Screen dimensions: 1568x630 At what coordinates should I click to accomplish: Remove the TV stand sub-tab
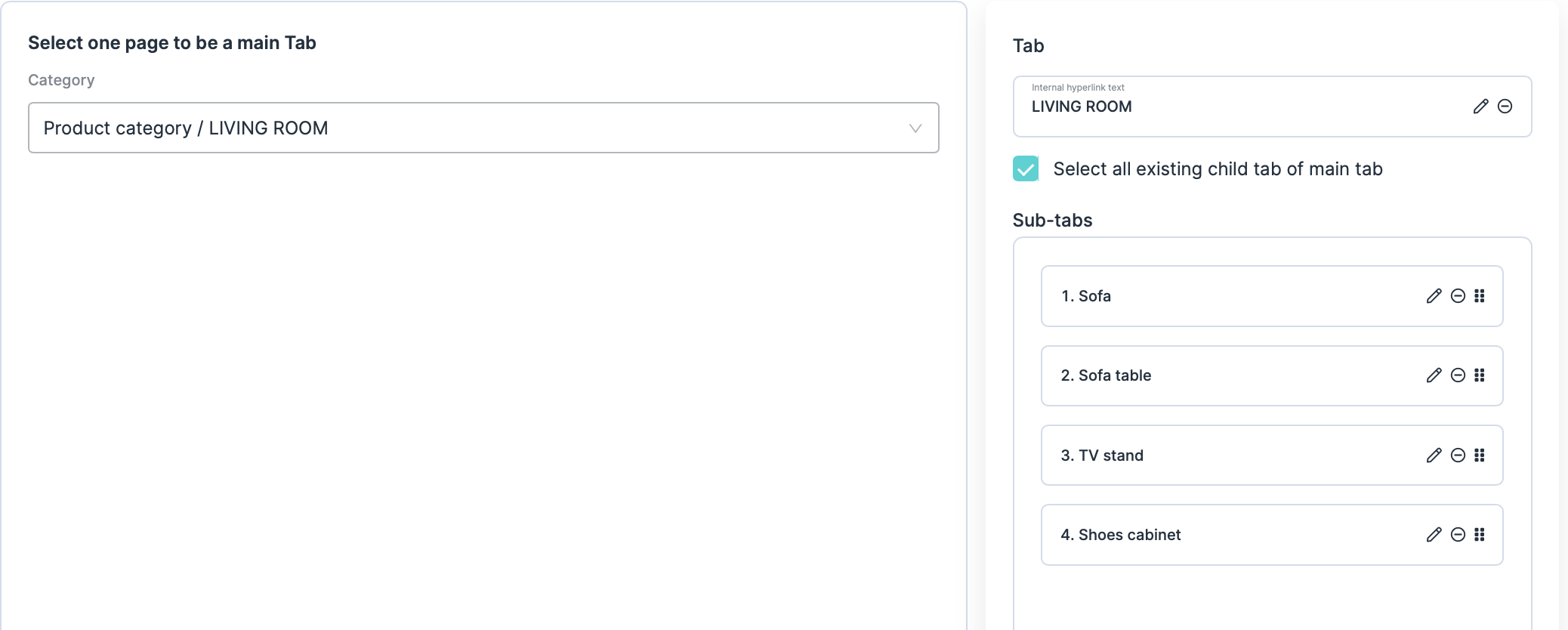pos(1458,456)
